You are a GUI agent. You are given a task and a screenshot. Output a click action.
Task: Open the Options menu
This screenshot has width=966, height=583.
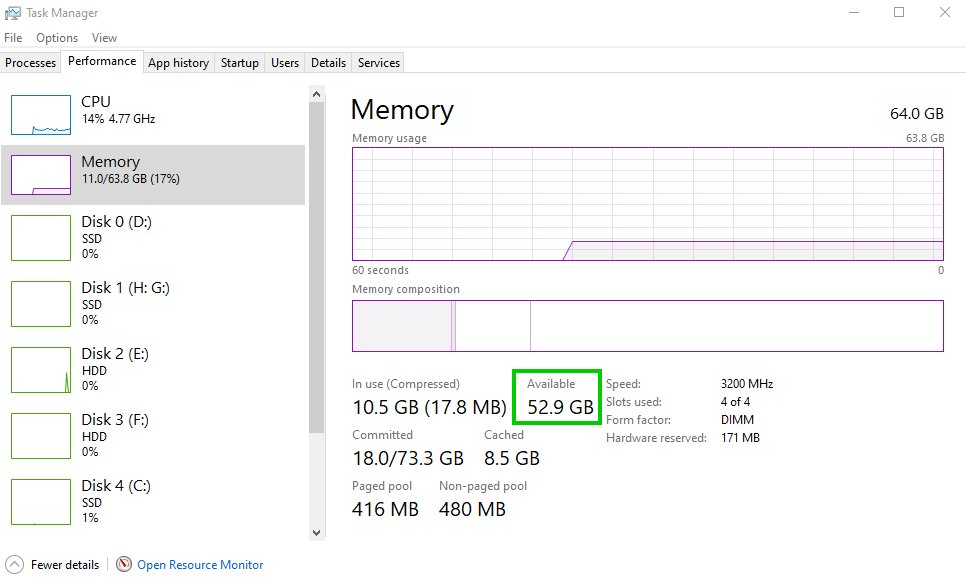pos(56,37)
